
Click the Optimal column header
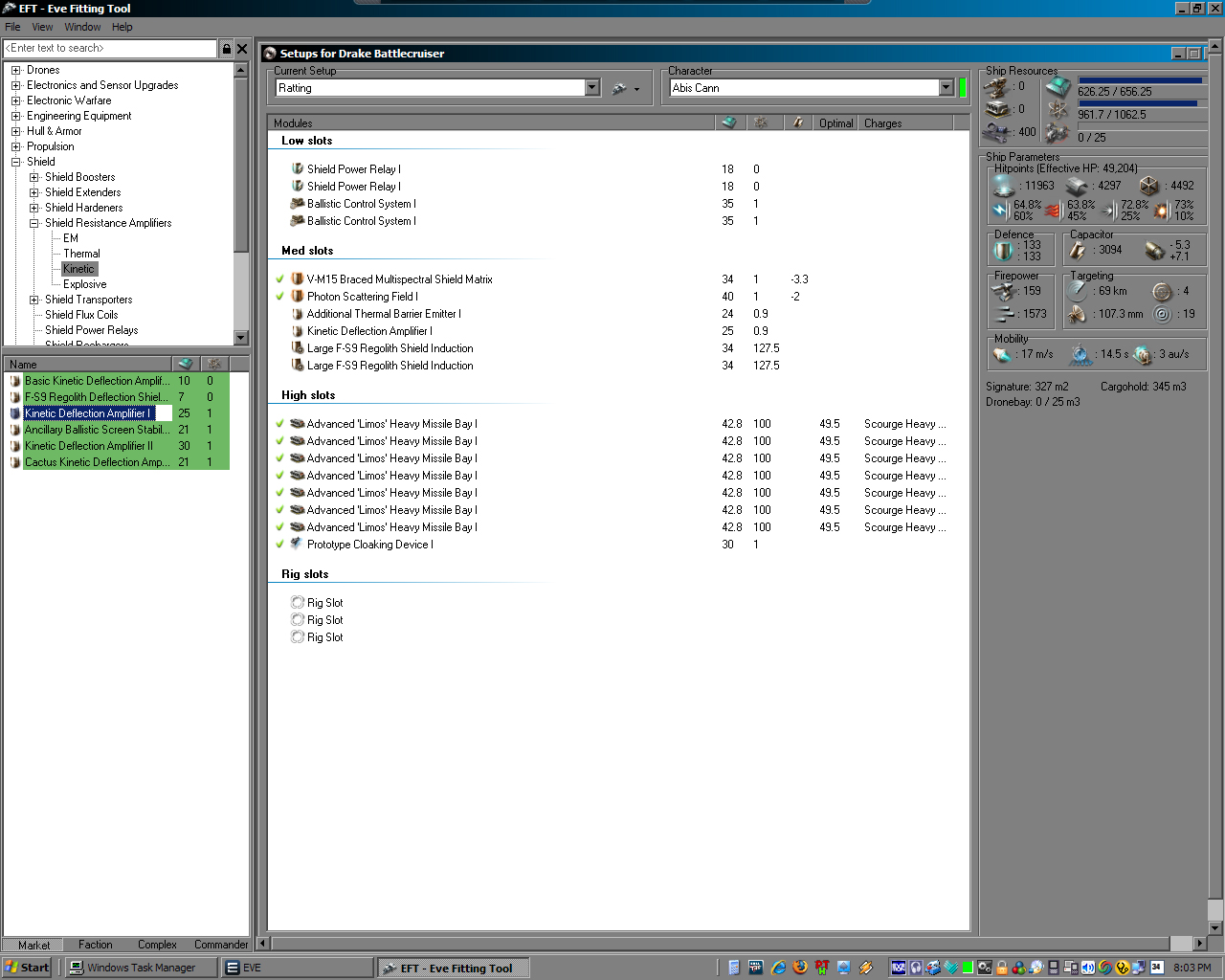[x=835, y=122]
